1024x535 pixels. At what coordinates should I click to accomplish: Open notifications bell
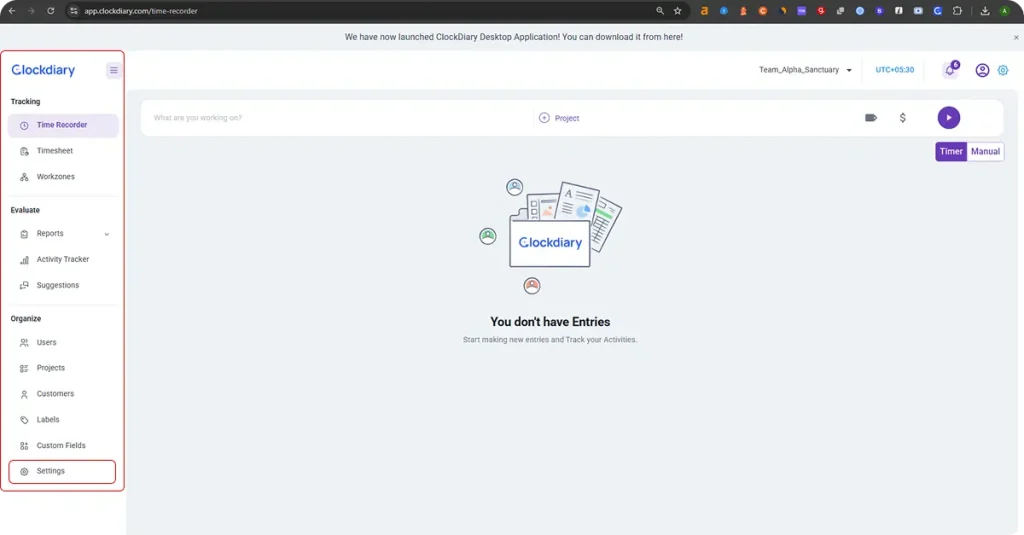pyautogui.click(x=950, y=70)
